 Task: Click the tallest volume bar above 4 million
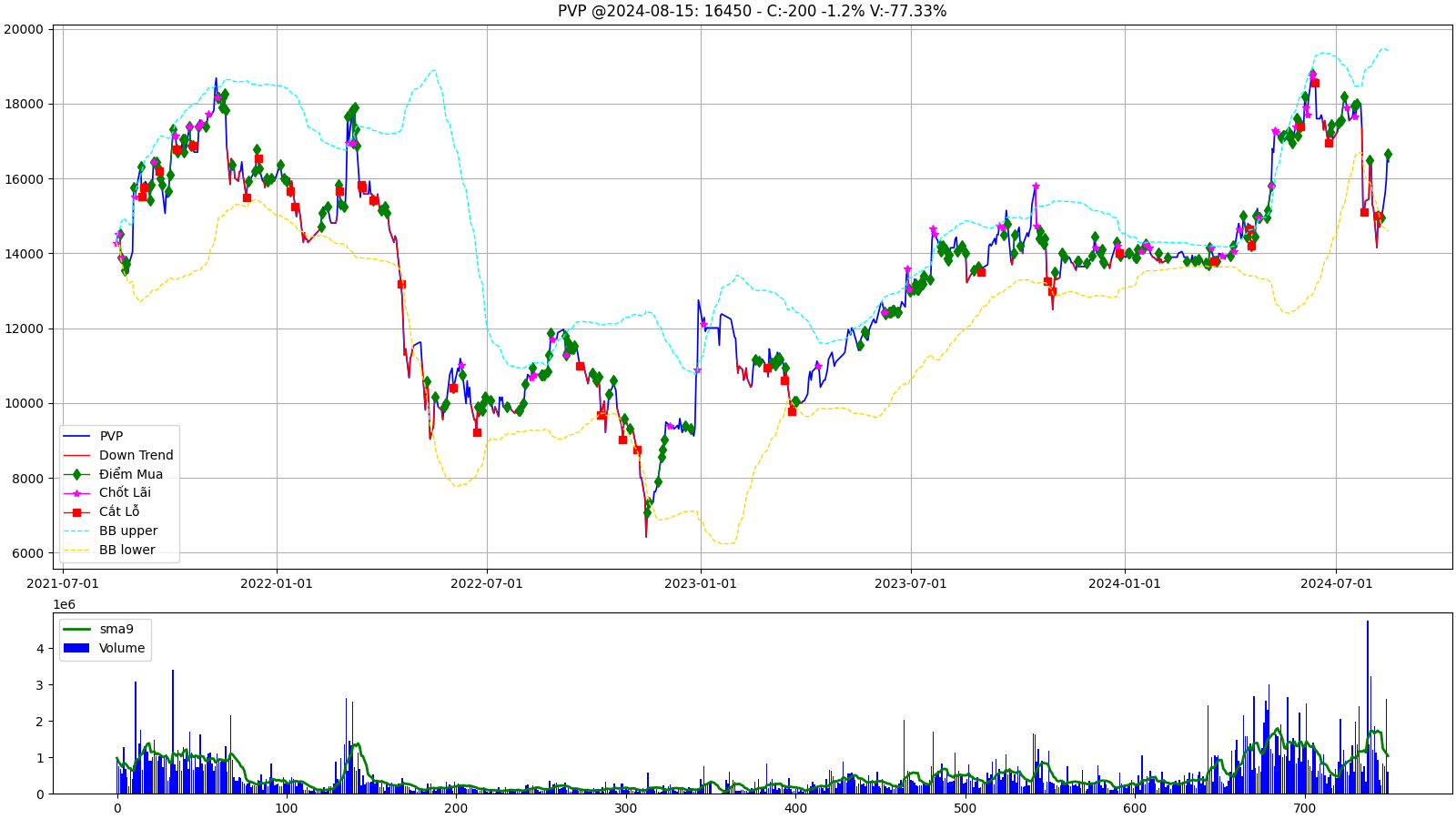1367,707
